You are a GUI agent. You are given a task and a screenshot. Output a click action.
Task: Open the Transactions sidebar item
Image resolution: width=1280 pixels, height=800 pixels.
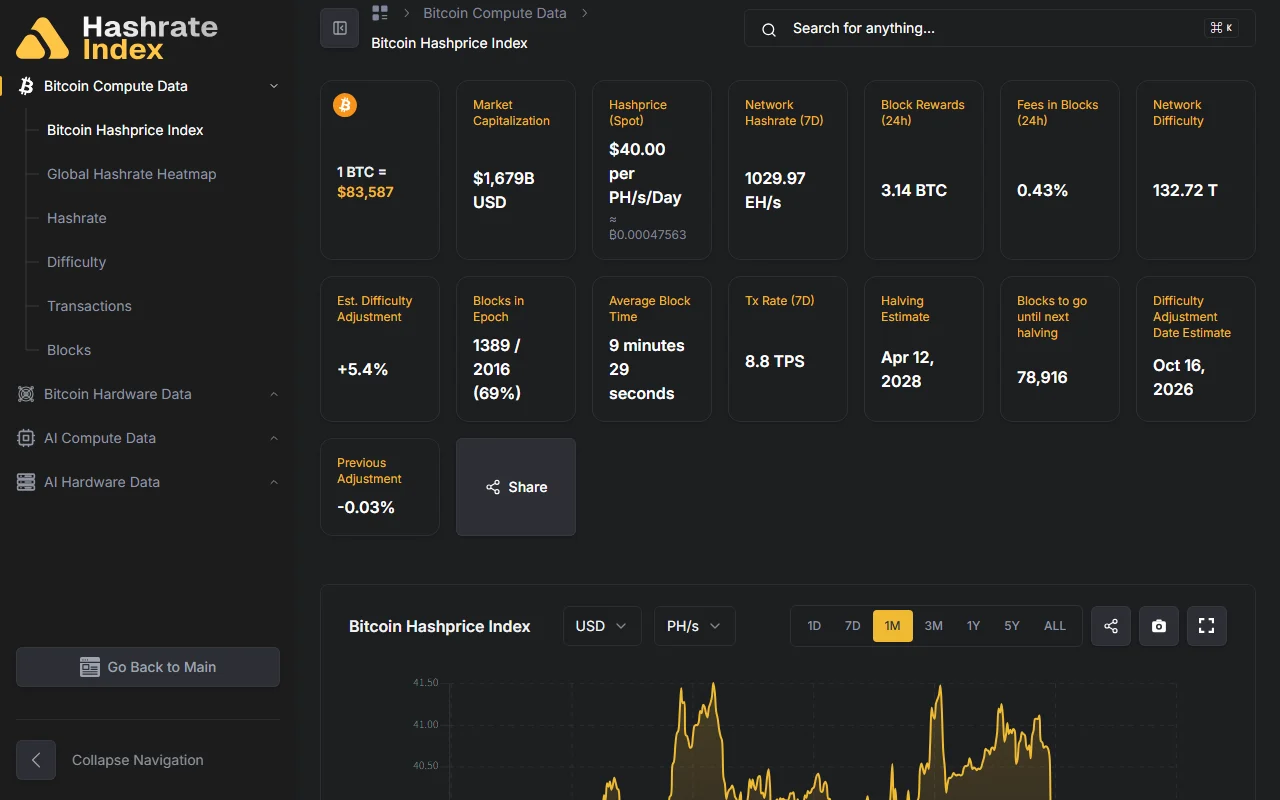pyautogui.click(x=89, y=306)
